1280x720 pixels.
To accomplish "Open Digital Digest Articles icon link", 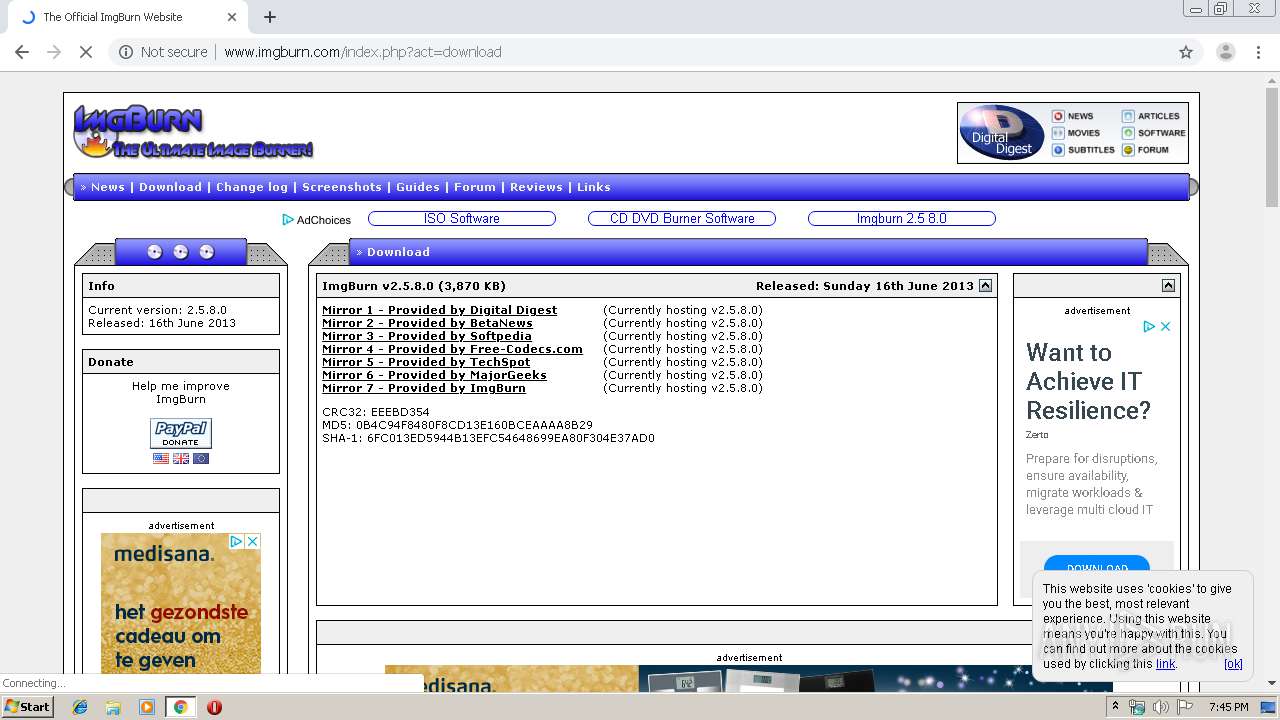I will 1151,116.
